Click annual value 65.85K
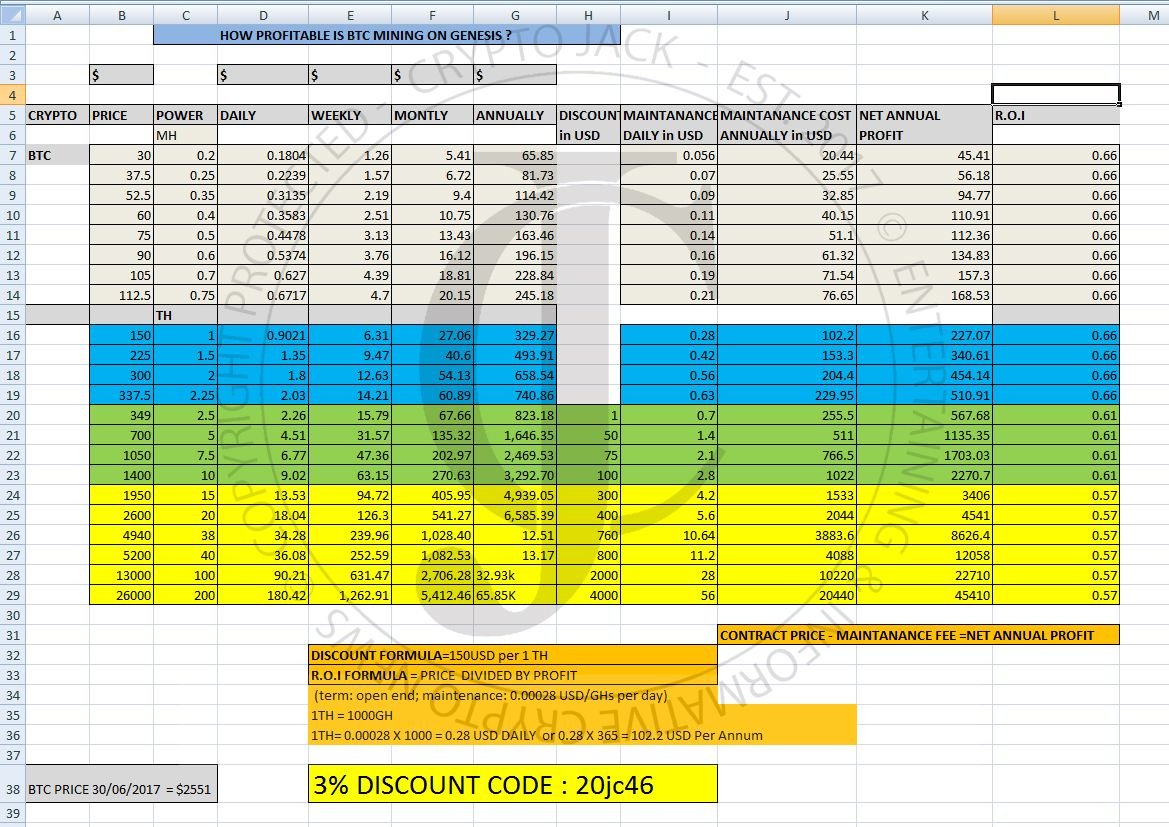Screen dimensions: 1169x827 (x=515, y=595)
